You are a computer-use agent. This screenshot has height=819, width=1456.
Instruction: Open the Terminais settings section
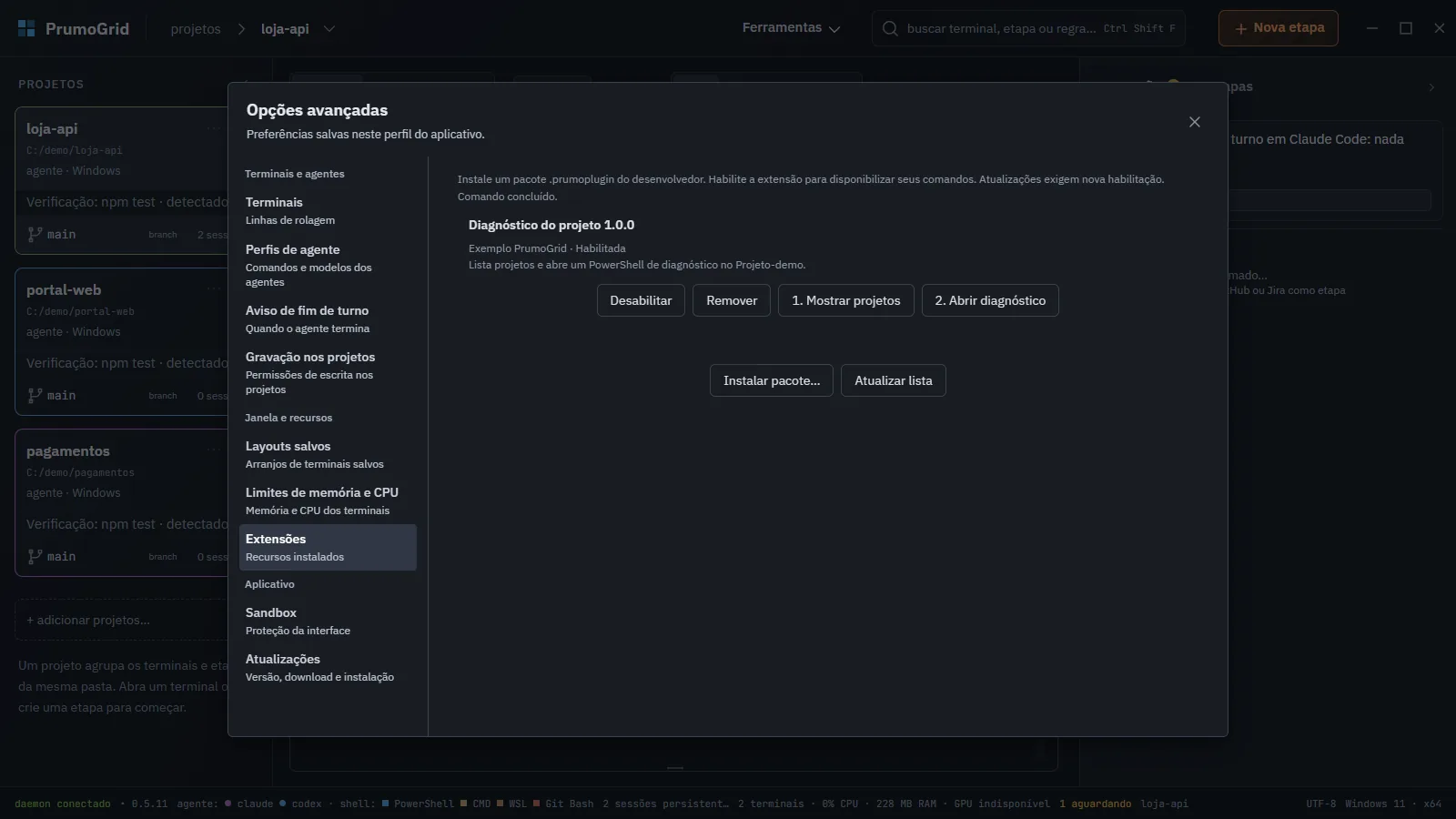(x=328, y=210)
